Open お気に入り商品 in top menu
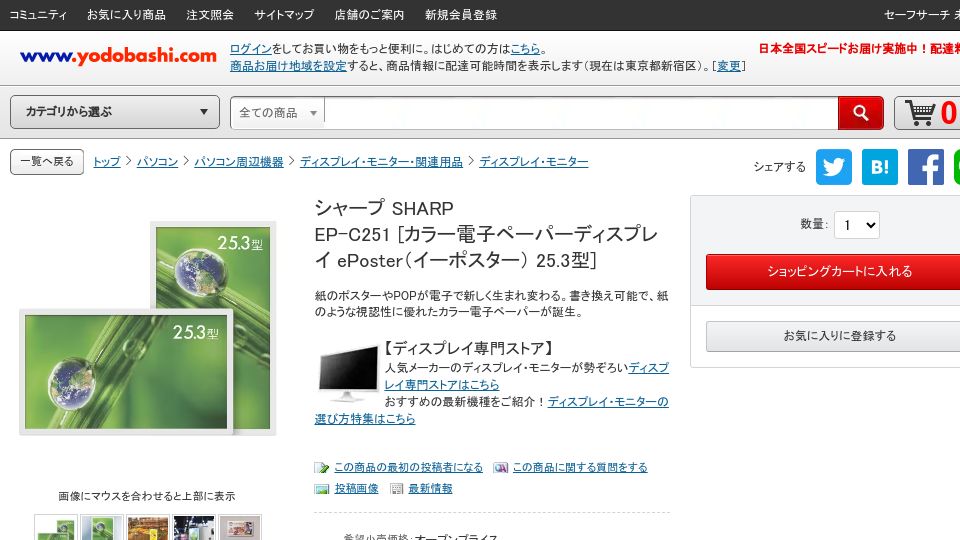 click(126, 15)
